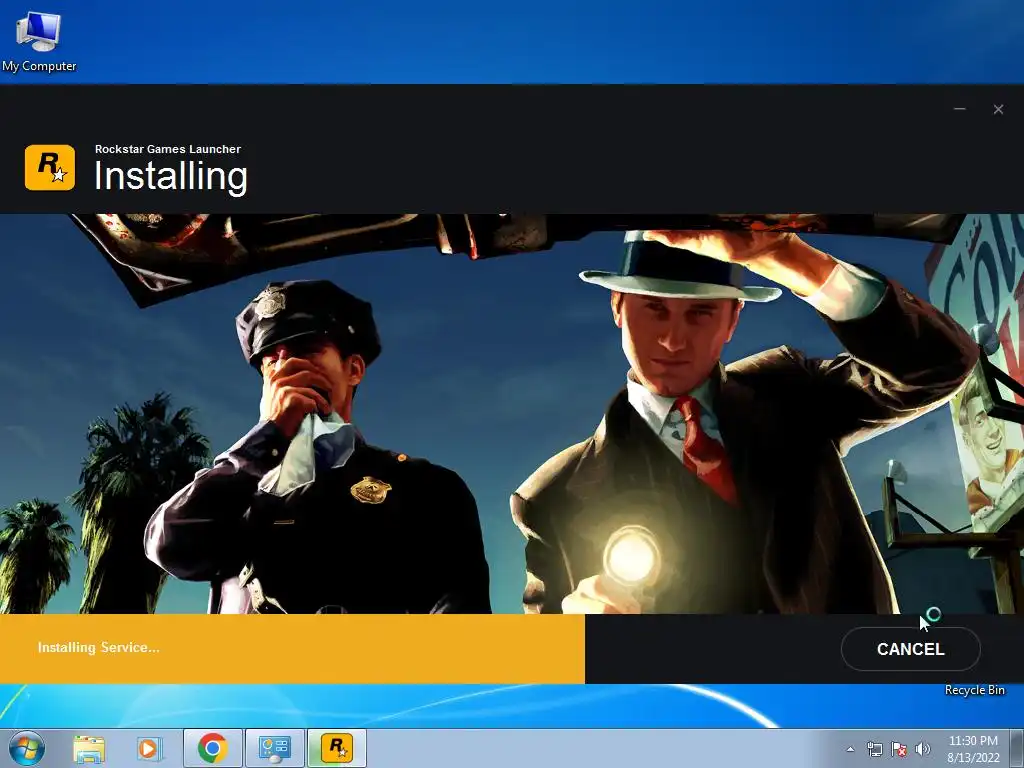Click the L.A. Noire artwork image
Screen dimensions: 1024x768
click(512, 414)
